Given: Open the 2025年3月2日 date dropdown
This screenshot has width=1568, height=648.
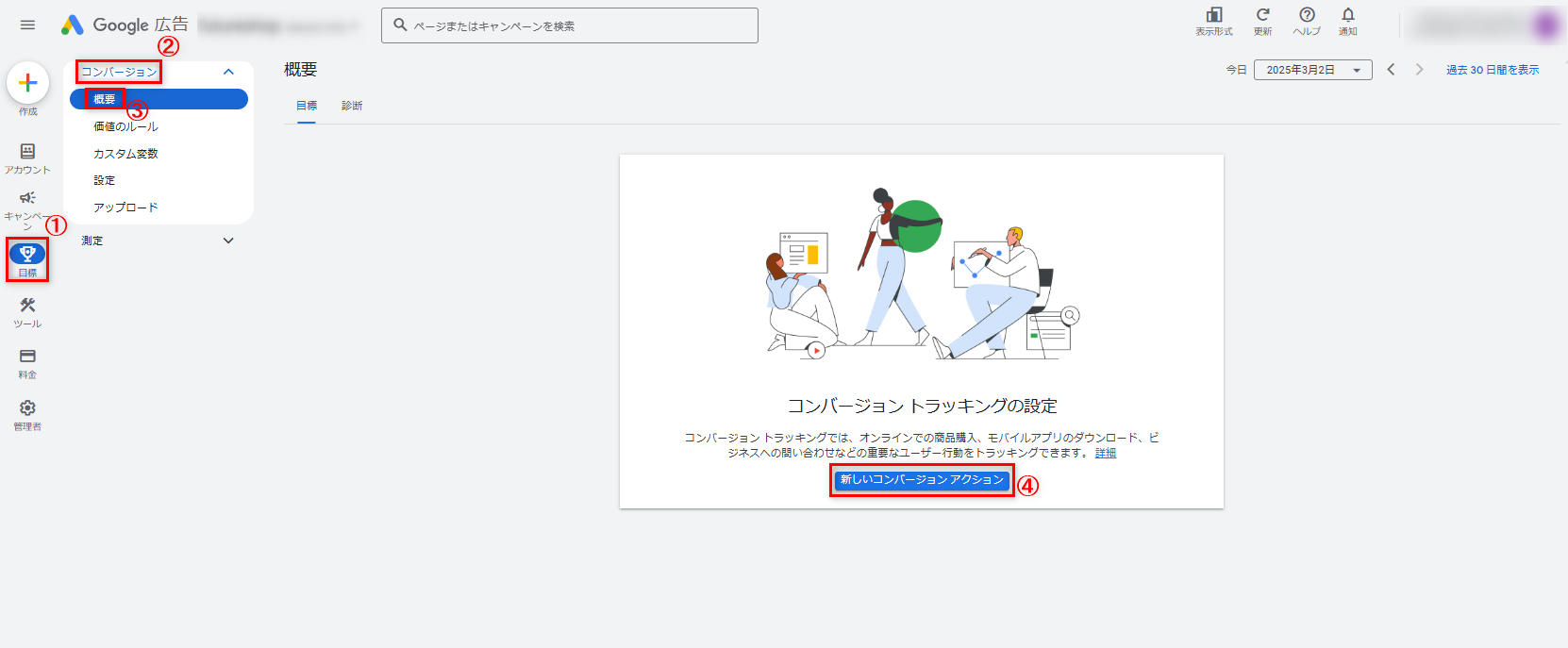Looking at the screenshot, I should click(1312, 70).
